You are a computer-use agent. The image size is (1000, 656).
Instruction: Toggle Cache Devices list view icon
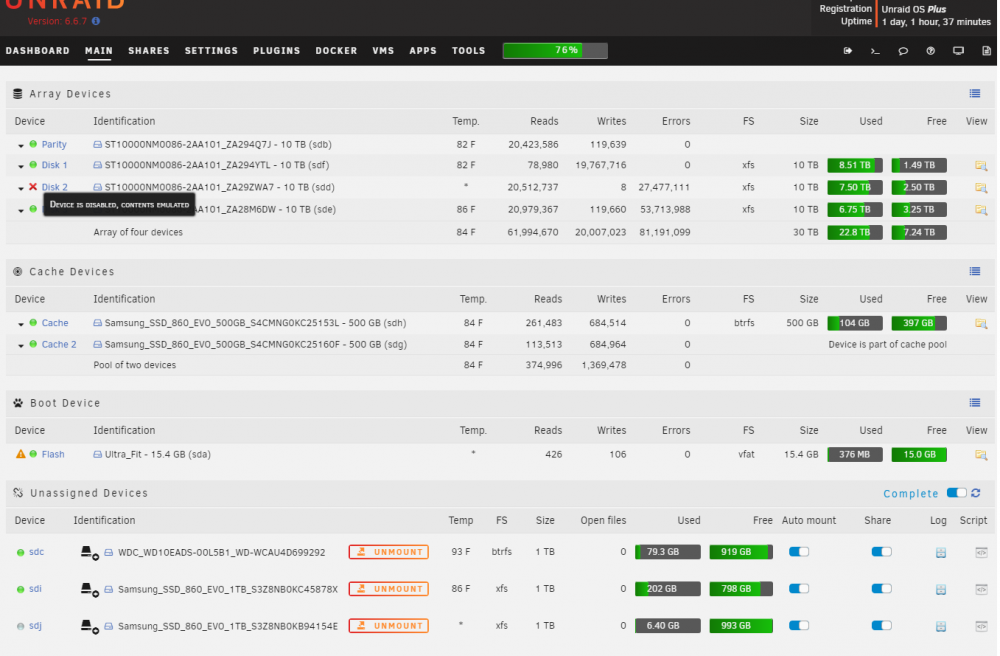tap(974, 272)
